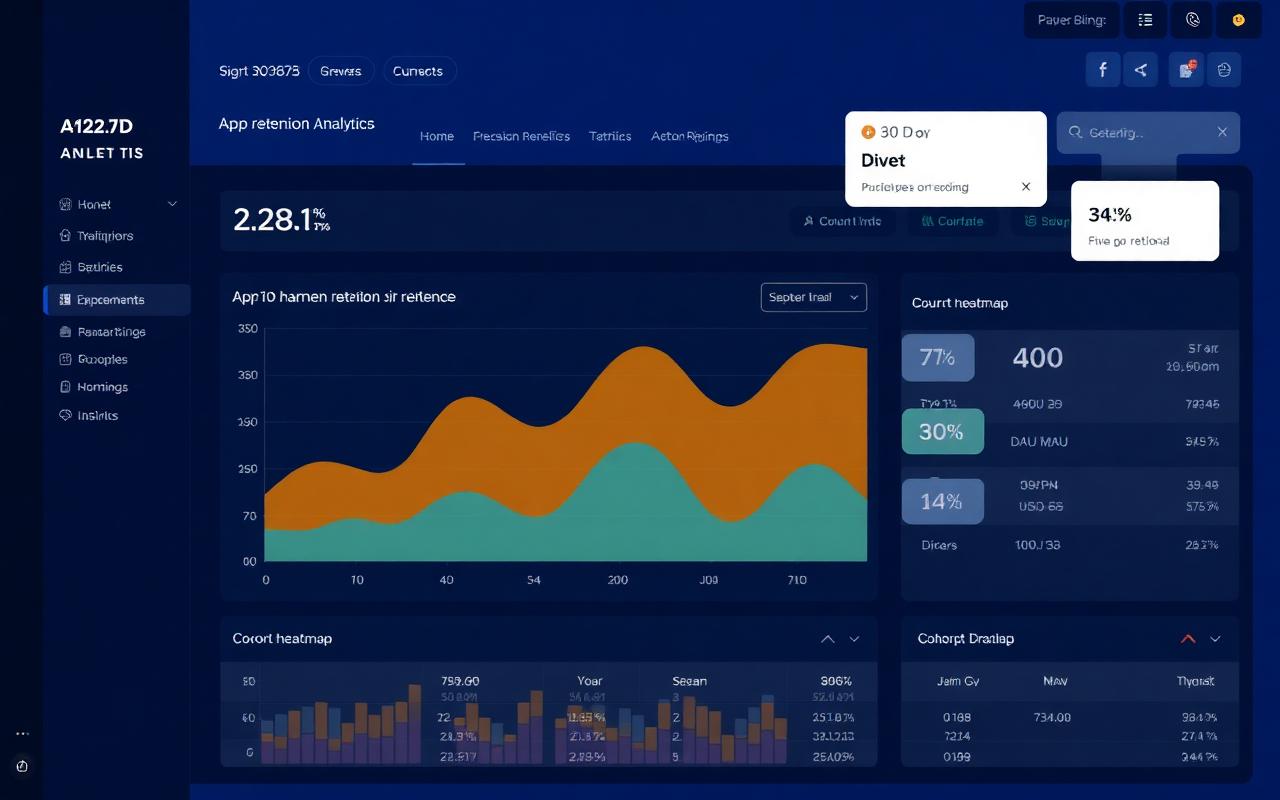The image size is (1280, 800).
Task: Click the Yoar column header
Action: tap(590, 681)
